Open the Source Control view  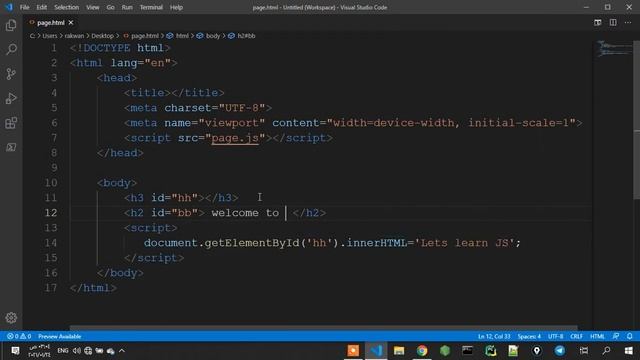point(11,74)
